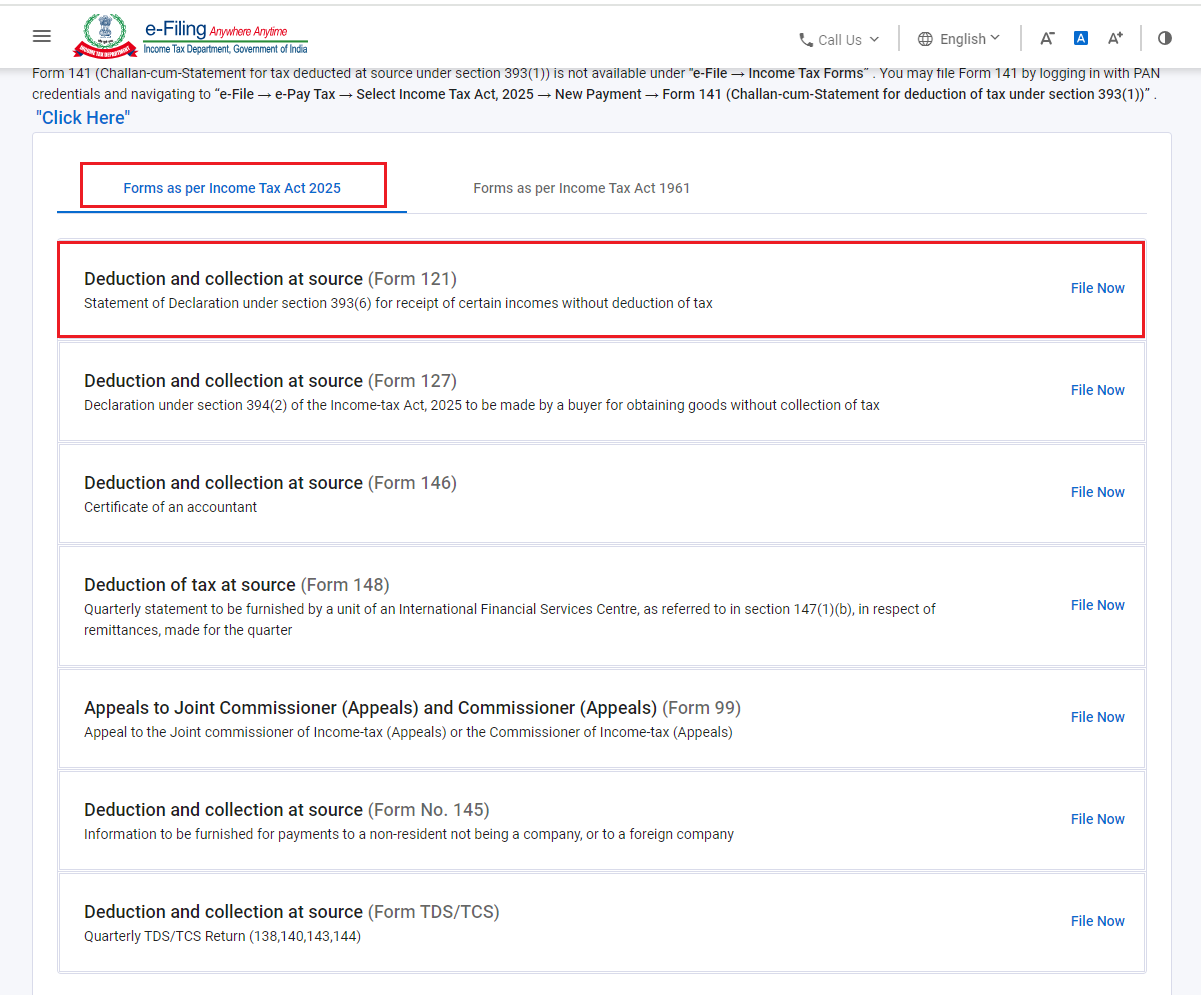The image size is (1201, 995).
Task: Reset to default font size icon
Action: 1081,38
